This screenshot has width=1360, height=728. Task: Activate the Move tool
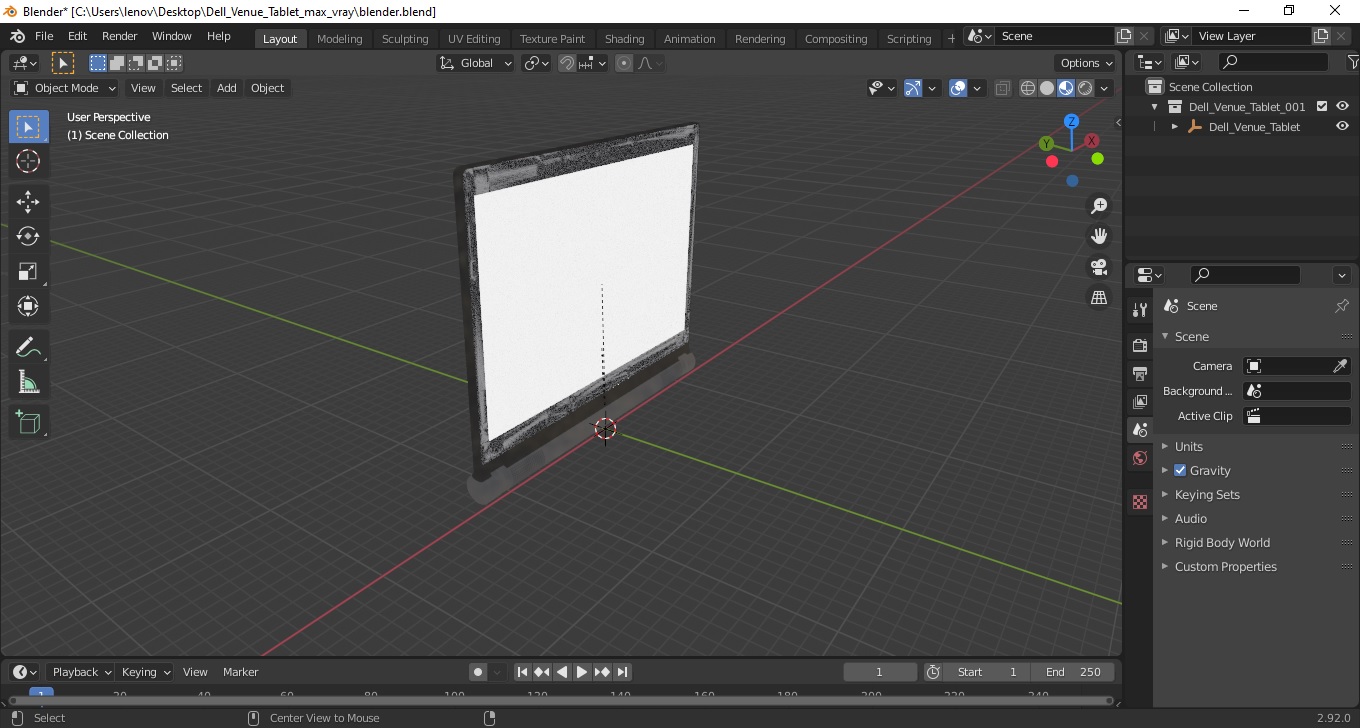28,202
